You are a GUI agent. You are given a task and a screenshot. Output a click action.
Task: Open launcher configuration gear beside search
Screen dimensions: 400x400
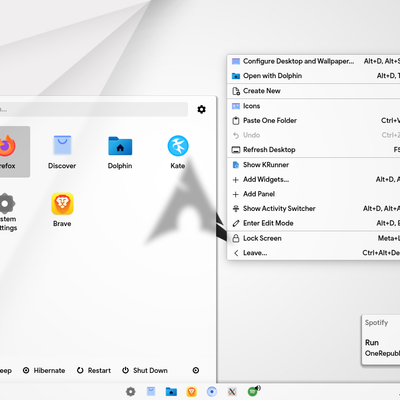coord(201,109)
